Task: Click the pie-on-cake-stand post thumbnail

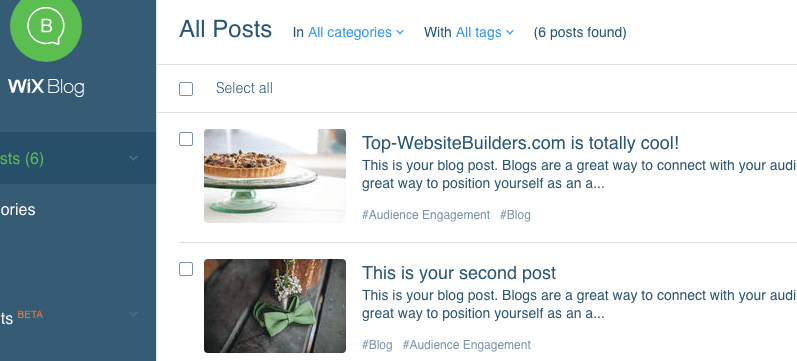Action: tap(275, 176)
